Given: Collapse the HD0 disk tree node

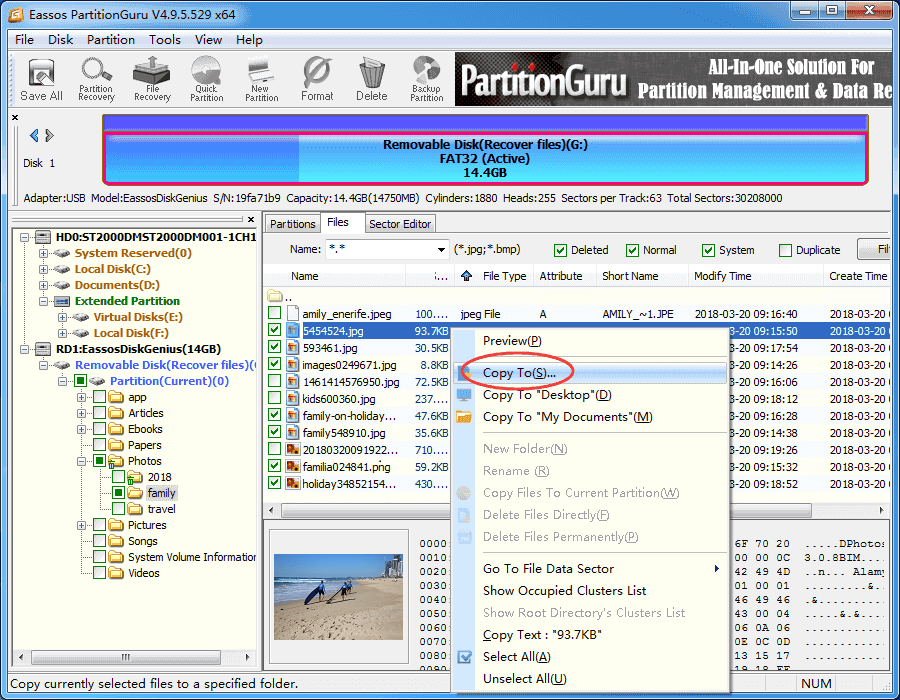Looking at the screenshot, I should click(24, 237).
